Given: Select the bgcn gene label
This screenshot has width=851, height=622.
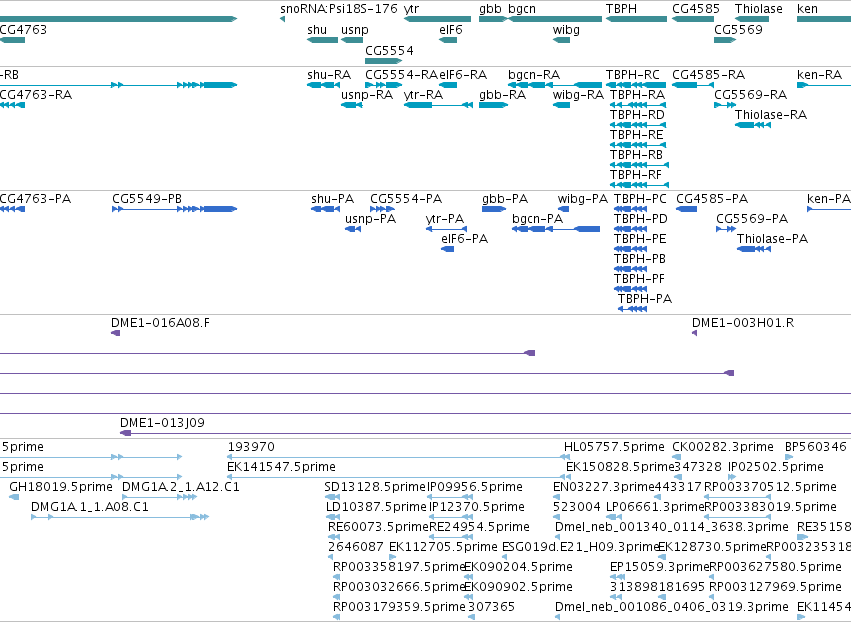Looking at the screenshot, I should click(x=522, y=9).
